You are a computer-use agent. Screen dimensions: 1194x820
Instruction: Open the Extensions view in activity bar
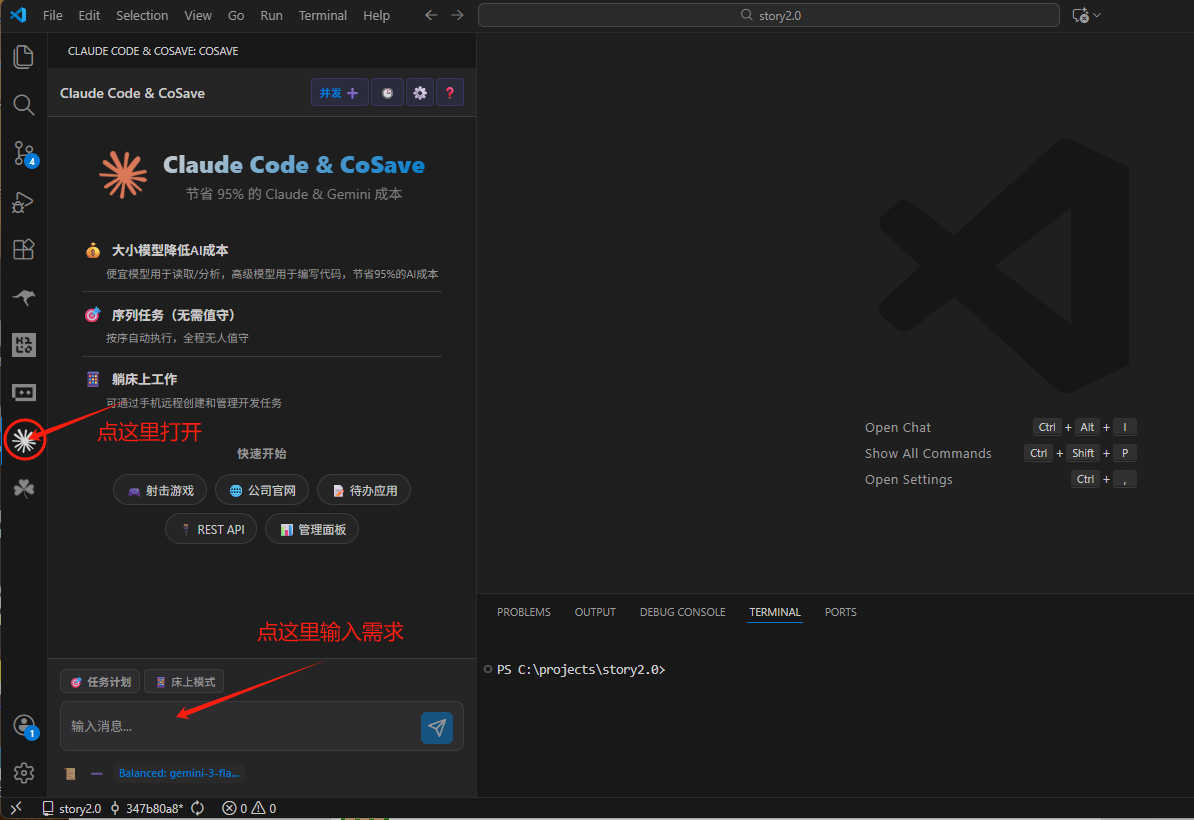[24, 250]
